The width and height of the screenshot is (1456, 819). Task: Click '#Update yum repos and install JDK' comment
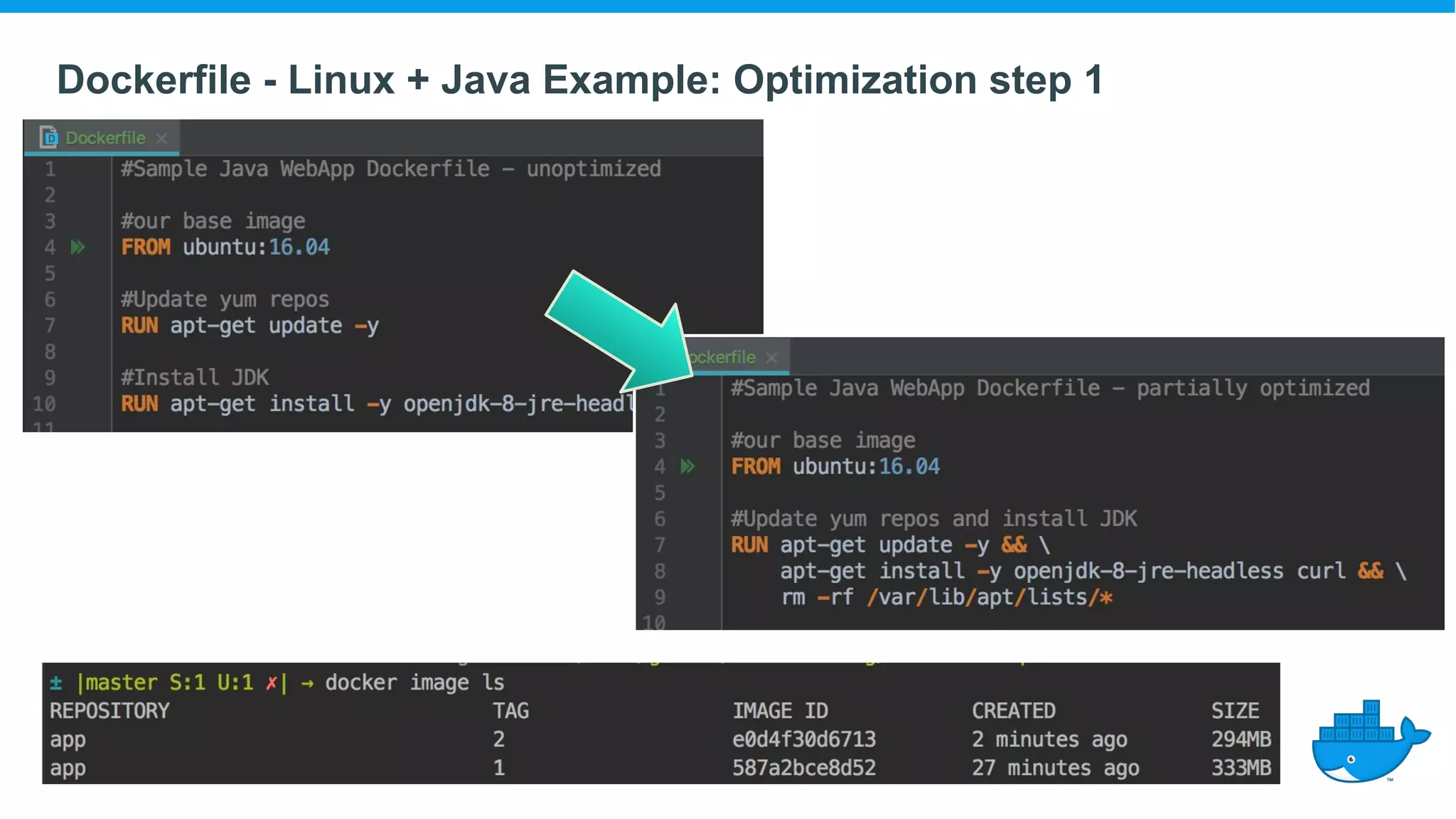pos(934,519)
